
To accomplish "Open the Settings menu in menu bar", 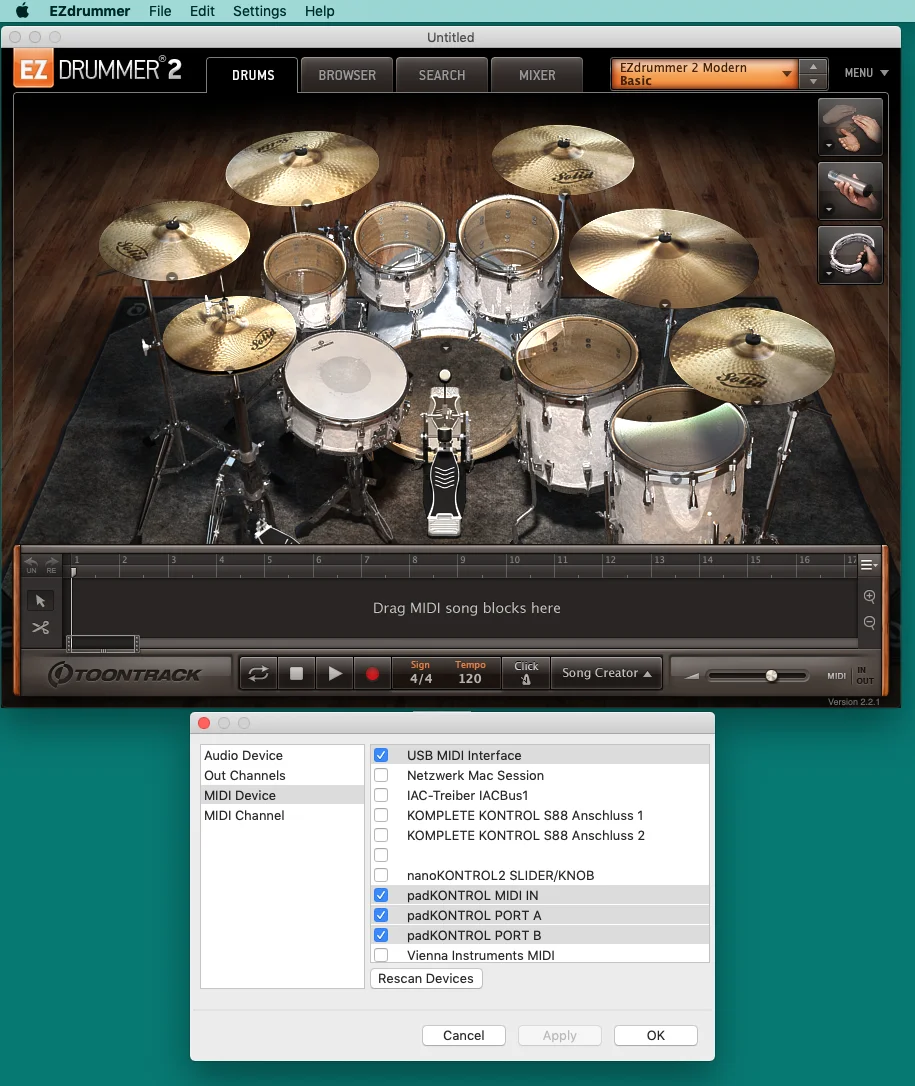I will (x=259, y=11).
